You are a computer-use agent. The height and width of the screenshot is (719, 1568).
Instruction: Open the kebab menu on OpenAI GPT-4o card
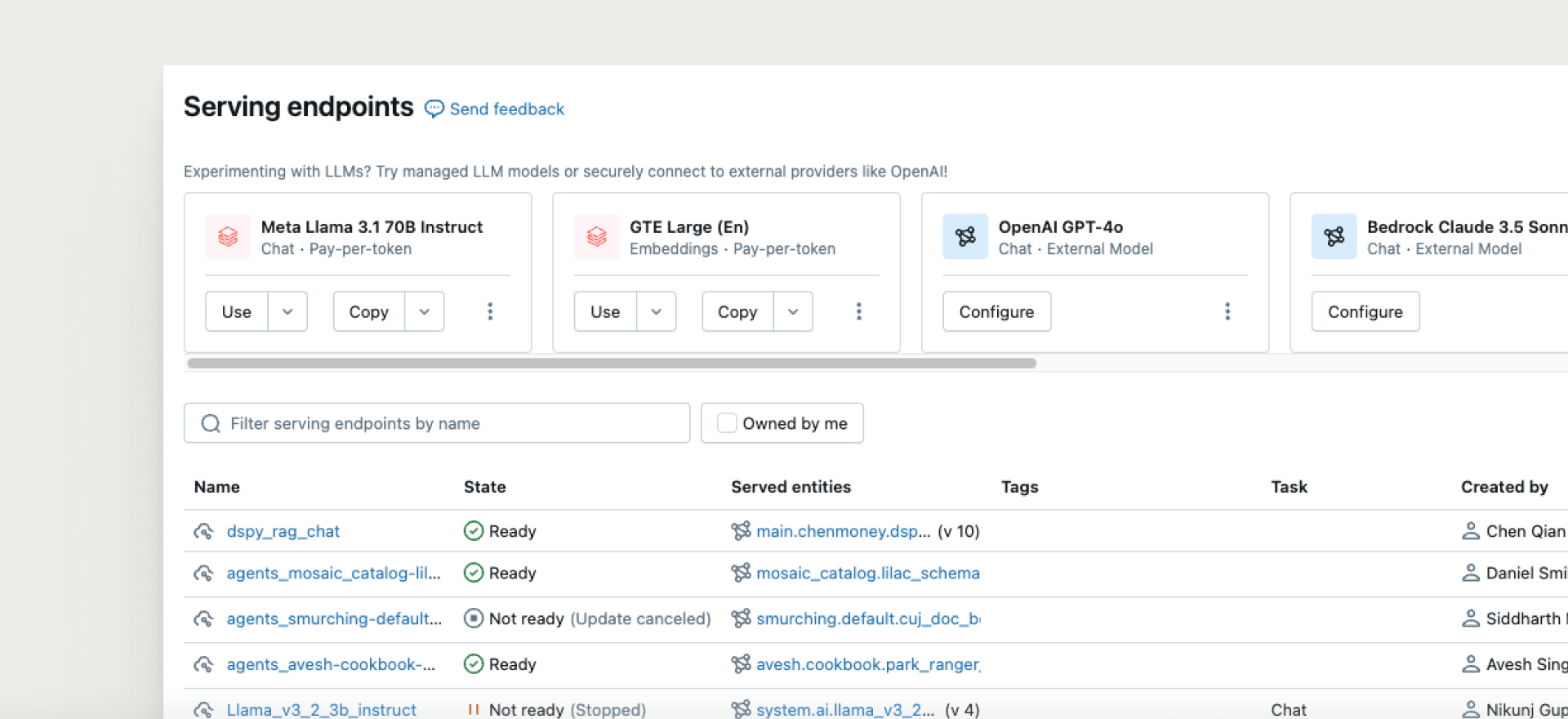click(x=1227, y=311)
